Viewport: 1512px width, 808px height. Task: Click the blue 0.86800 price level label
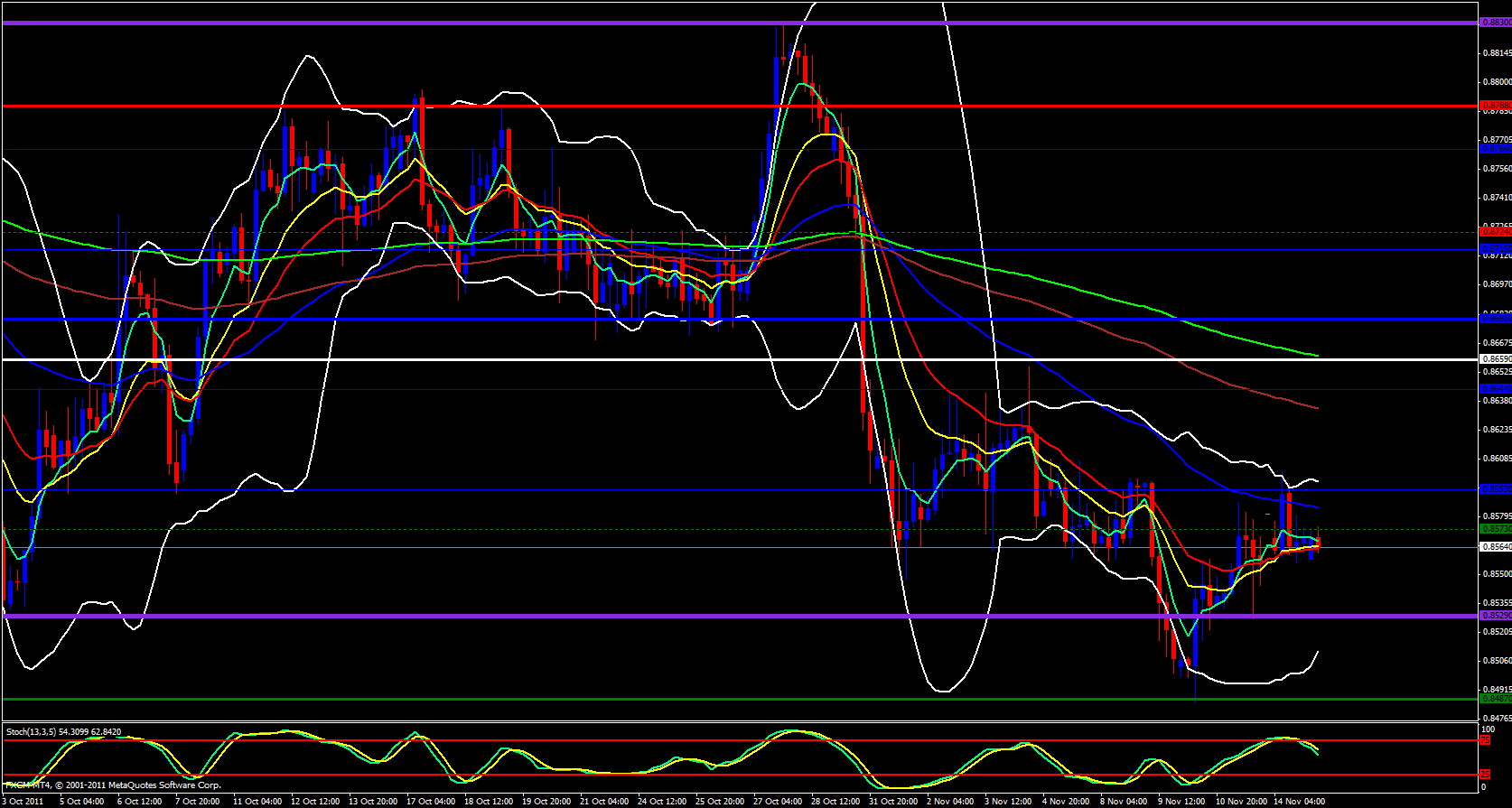(1495, 318)
